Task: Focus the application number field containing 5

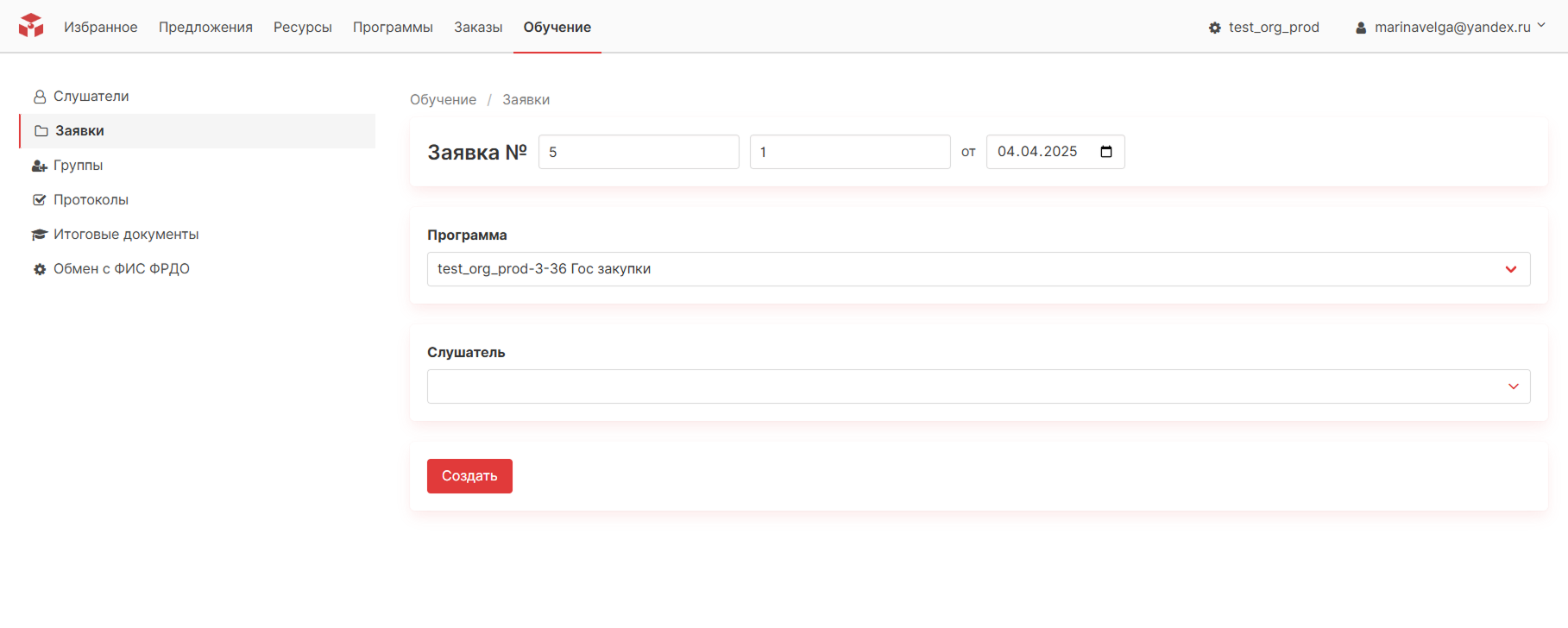Action: click(639, 152)
